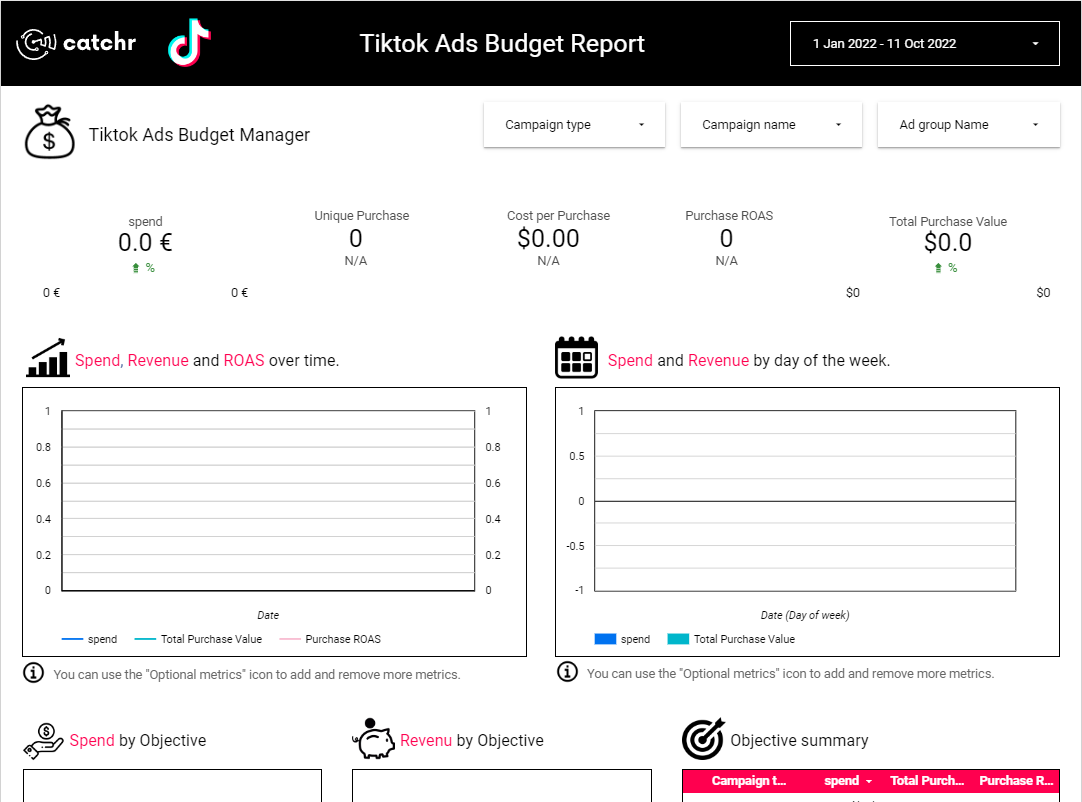
Task: Click the TikTok logo icon
Action: [x=188, y=42]
